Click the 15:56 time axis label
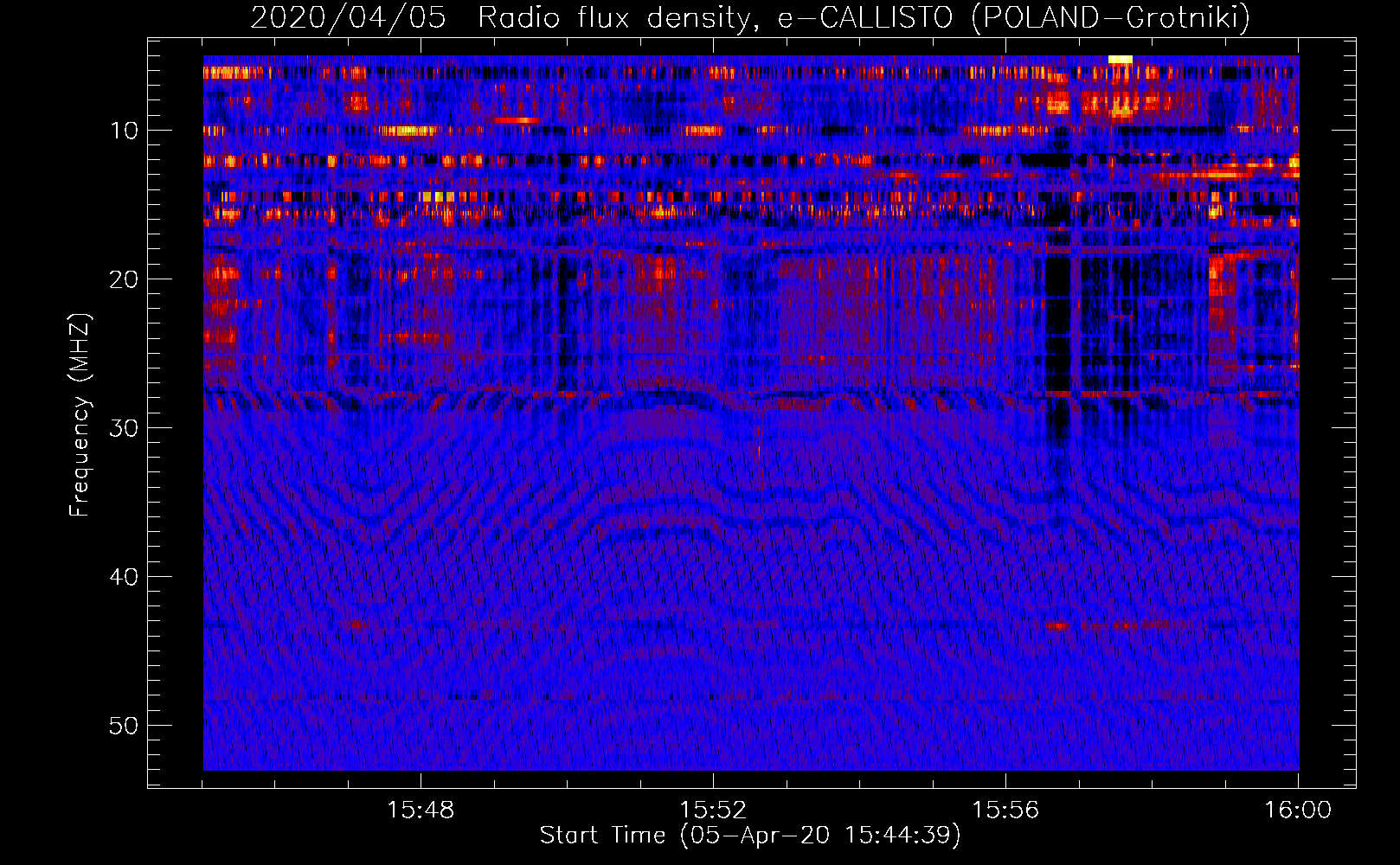Screen dimensions: 1400x865 click(x=1005, y=811)
